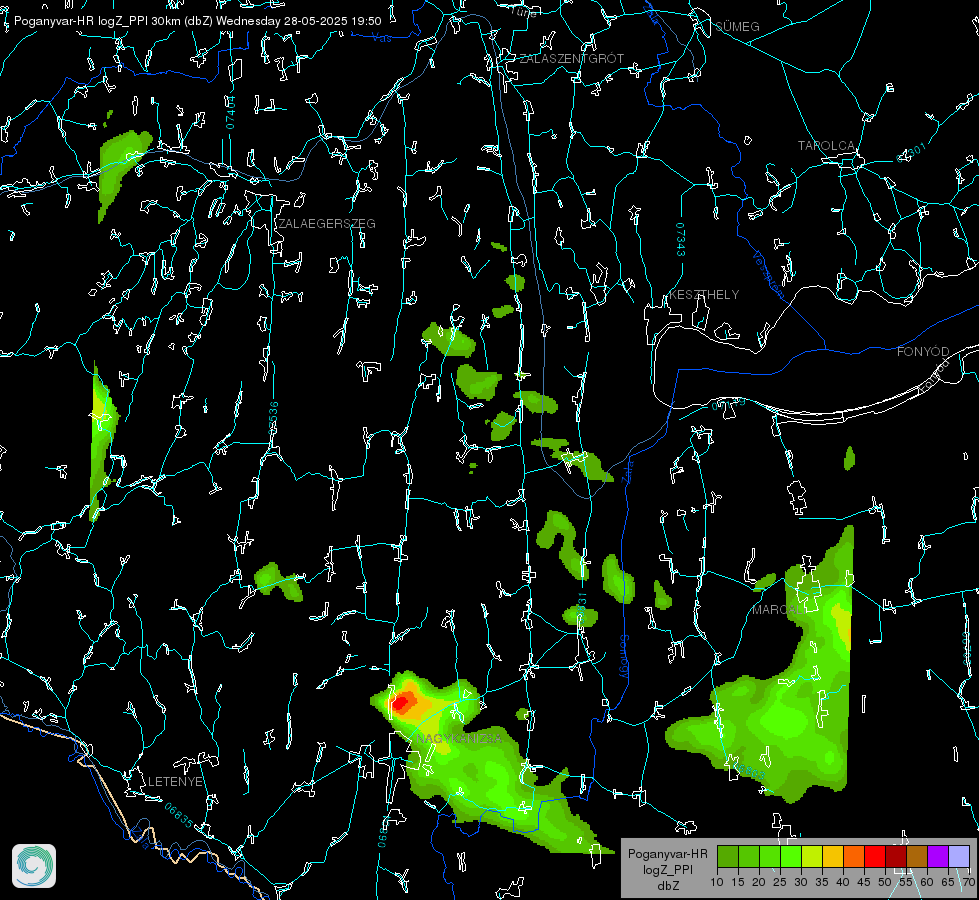Image resolution: width=979 pixels, height=900 pixels.
Task: Click the LETENYE town label
Action: point(175,782)
